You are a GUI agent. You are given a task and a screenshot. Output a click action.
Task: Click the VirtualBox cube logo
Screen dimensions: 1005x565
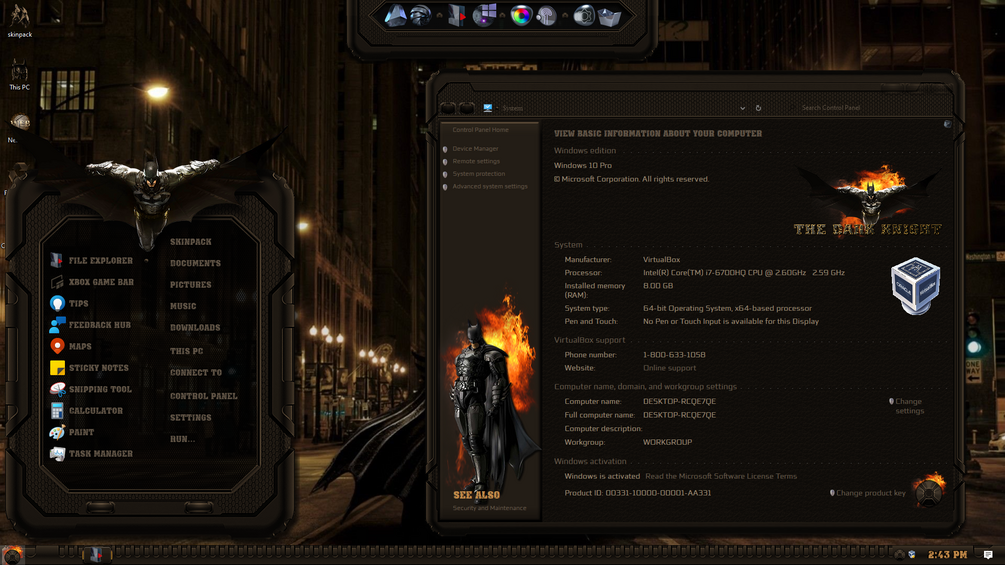coord(915,286)
